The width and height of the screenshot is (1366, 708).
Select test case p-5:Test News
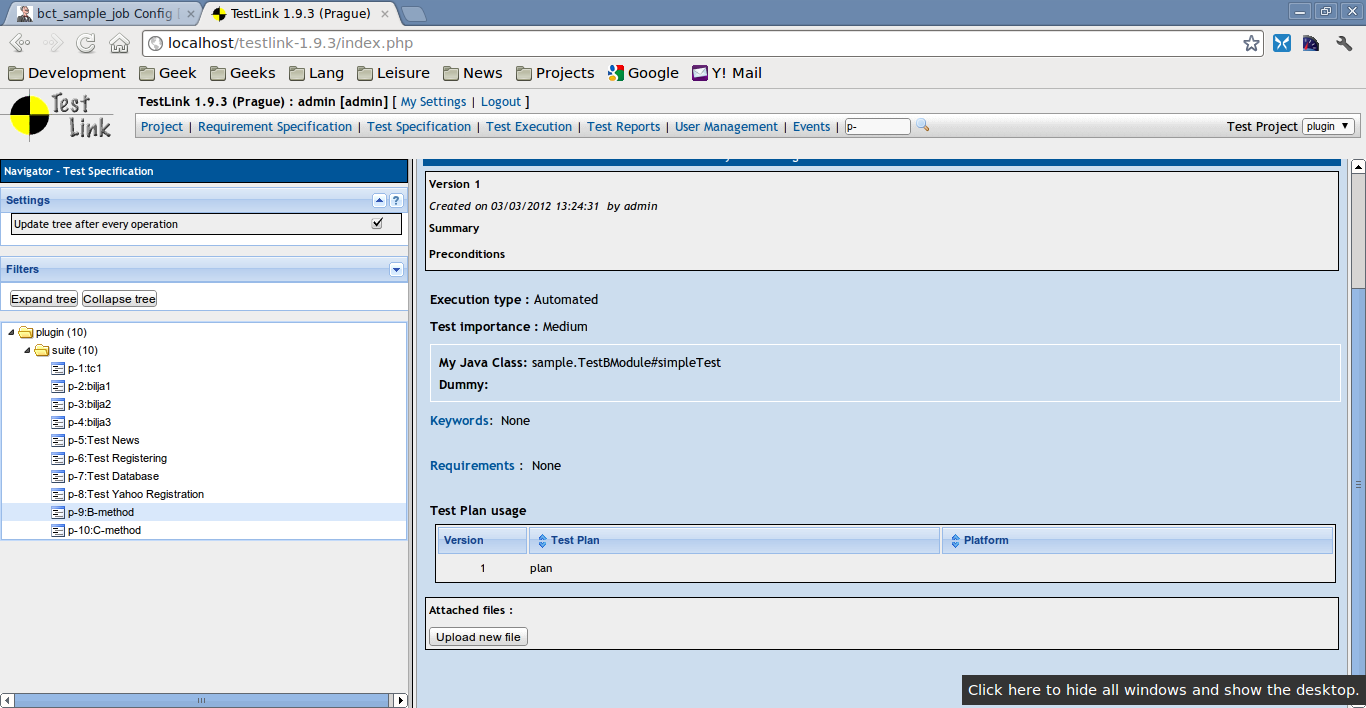(x=103, y=440)
